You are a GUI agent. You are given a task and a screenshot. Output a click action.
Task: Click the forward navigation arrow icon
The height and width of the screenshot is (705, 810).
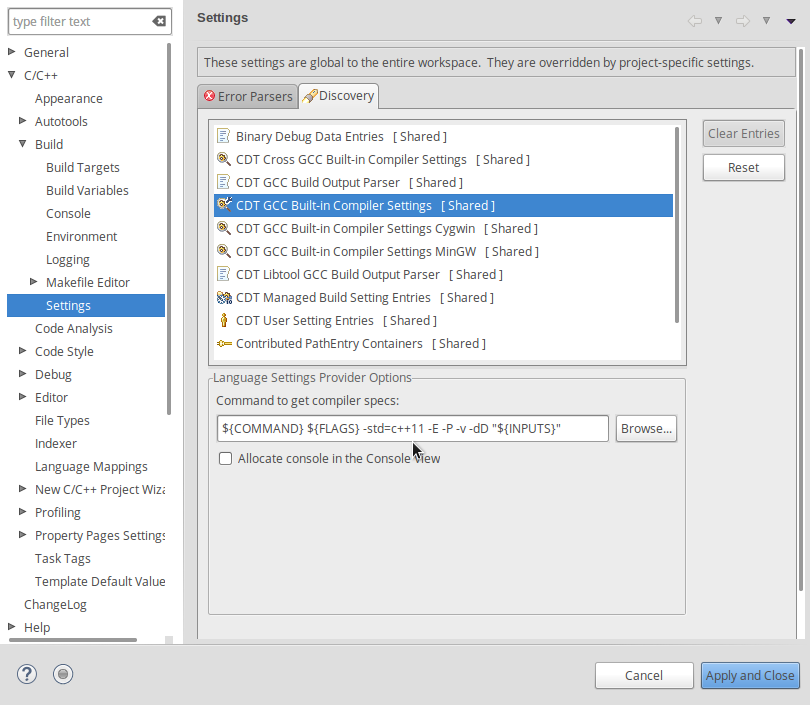pyautogui.click(x=743, y=20)
